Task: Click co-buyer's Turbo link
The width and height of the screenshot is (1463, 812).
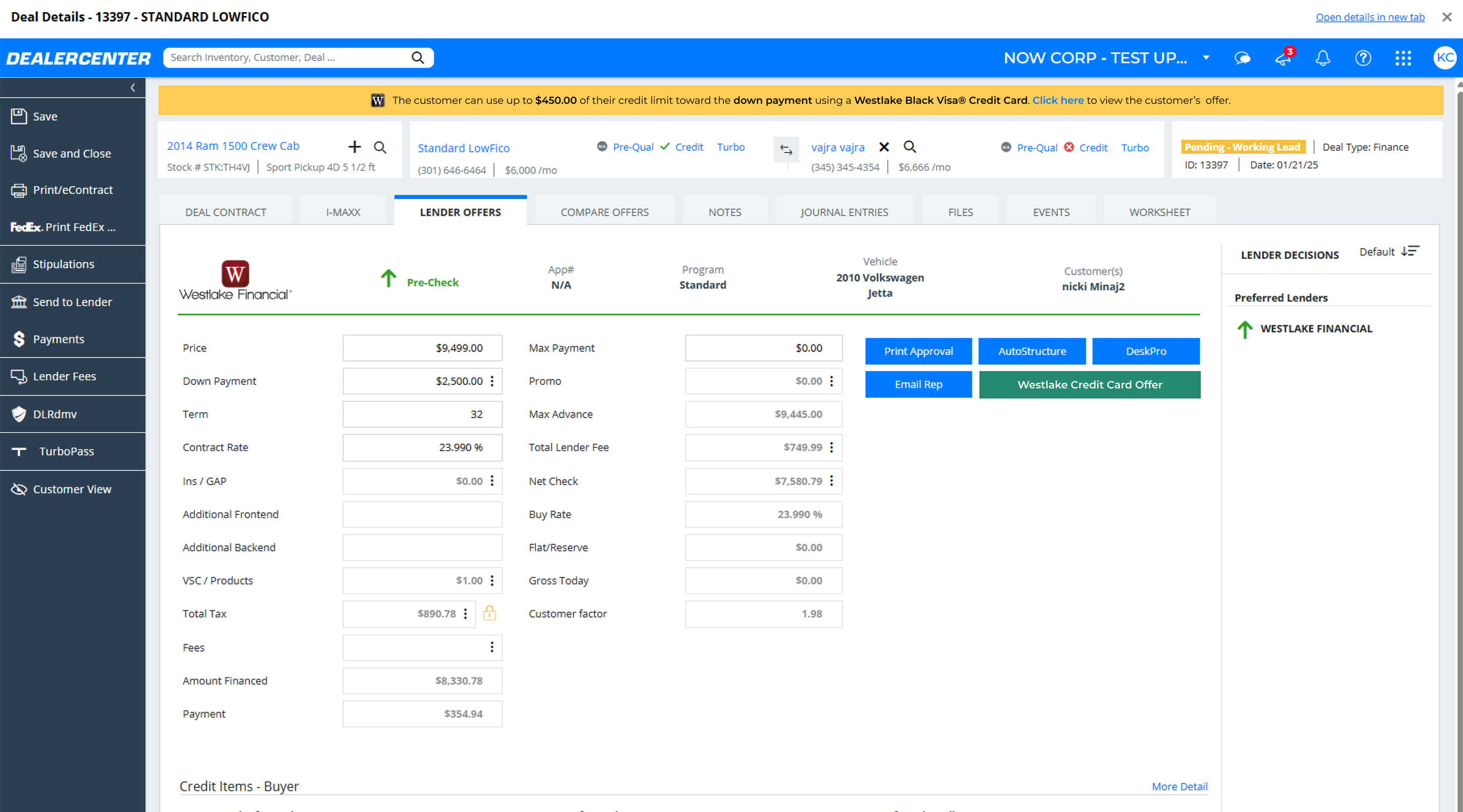Action: pyautogui.click(x=1135, y=148)
